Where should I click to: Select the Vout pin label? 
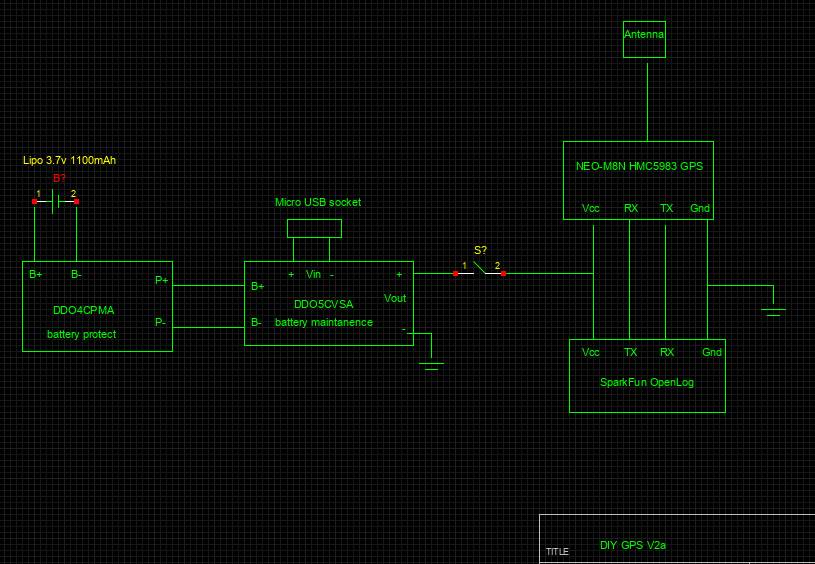[x=396, y=298]
